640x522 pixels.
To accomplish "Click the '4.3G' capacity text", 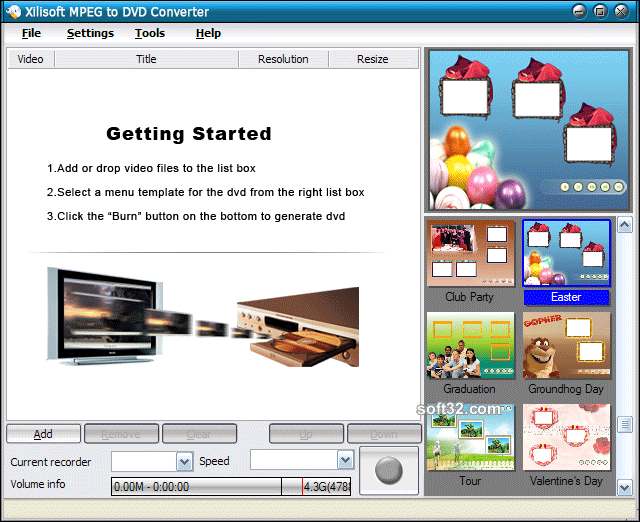I will click(327, 487).
